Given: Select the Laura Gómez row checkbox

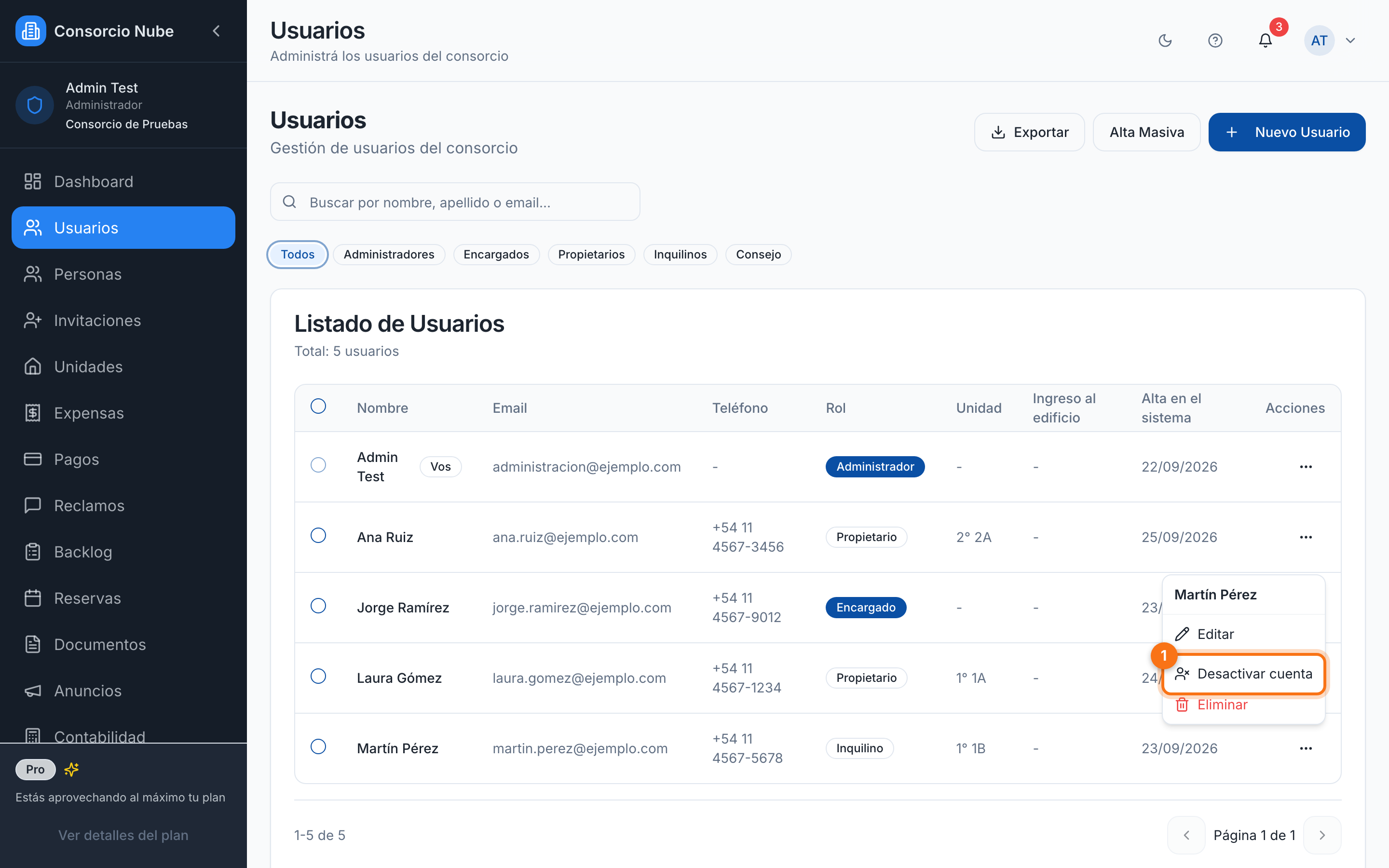Looking at the screenshot, I should [318, 676].
